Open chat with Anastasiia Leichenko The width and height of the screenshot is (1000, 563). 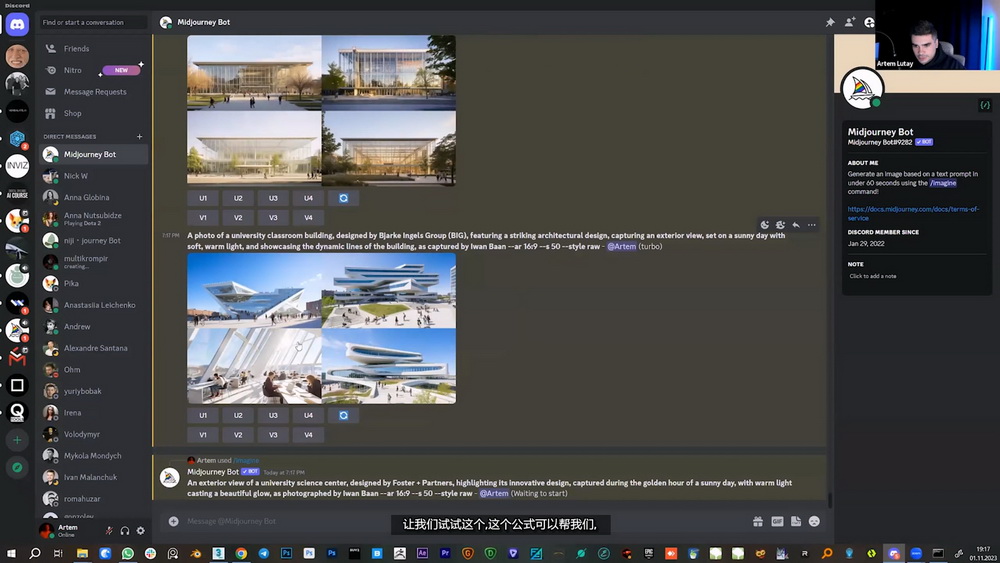coord(93,305)
